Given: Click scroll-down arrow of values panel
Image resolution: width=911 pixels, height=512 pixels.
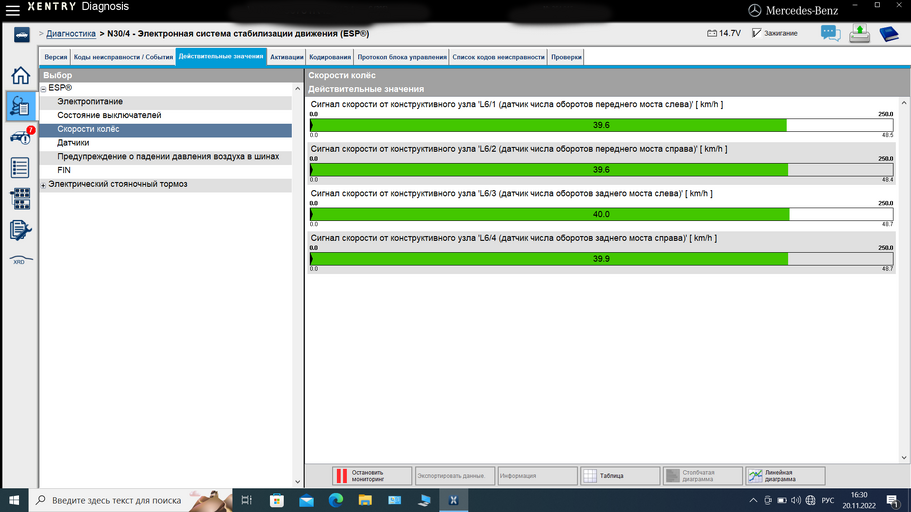Looking at the screenshot, I should click(904, 458).
